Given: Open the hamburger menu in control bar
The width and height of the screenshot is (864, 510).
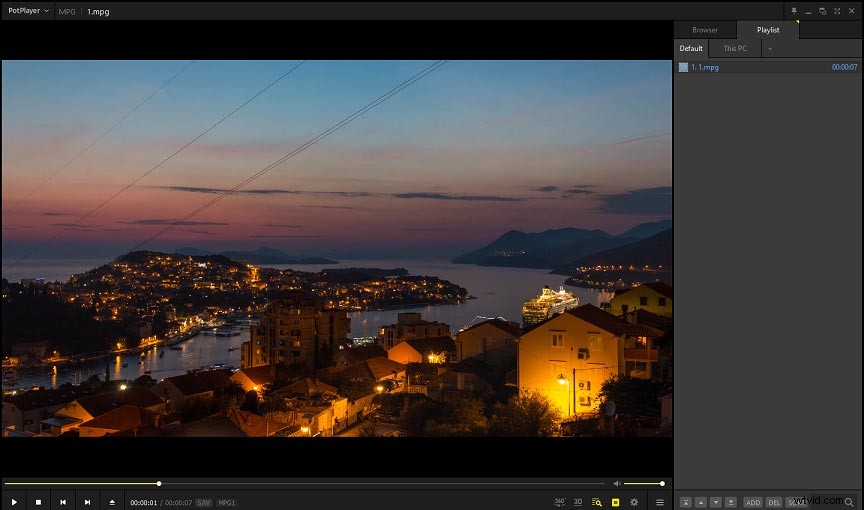Looking at the screenshot, I should click(x=660, y=502).
